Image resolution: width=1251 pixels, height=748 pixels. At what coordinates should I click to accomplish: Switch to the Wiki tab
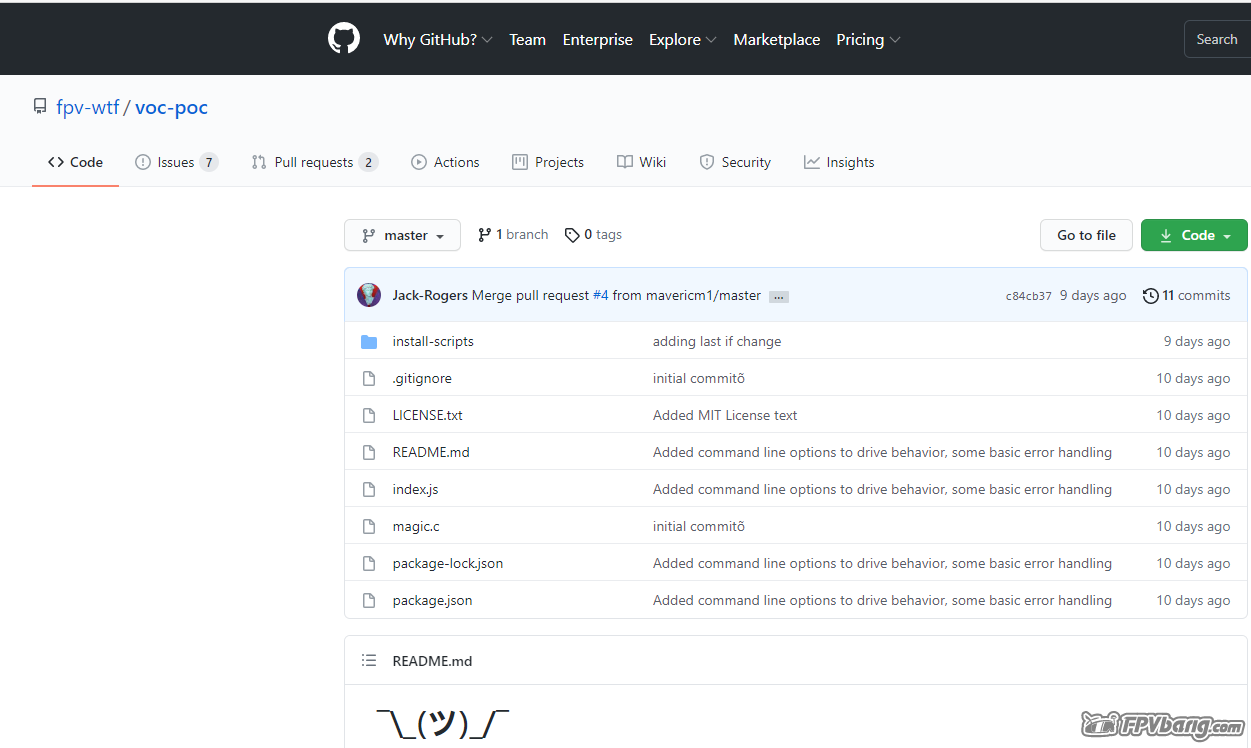click(x=642, y=162)
